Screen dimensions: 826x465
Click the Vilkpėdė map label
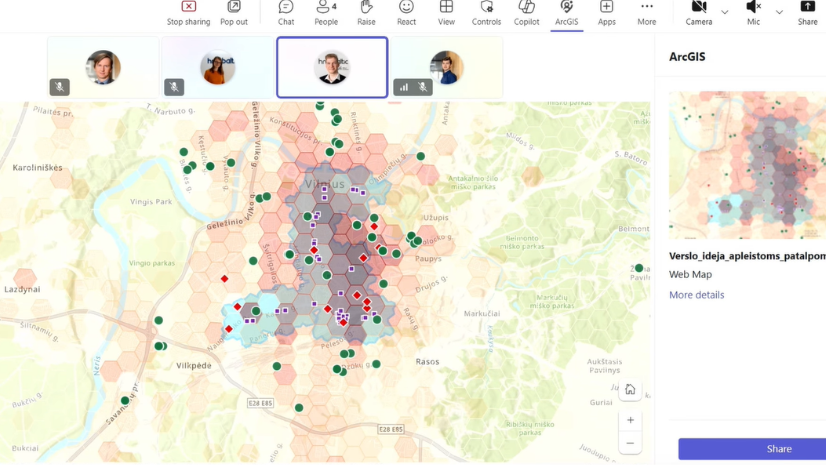194,365
